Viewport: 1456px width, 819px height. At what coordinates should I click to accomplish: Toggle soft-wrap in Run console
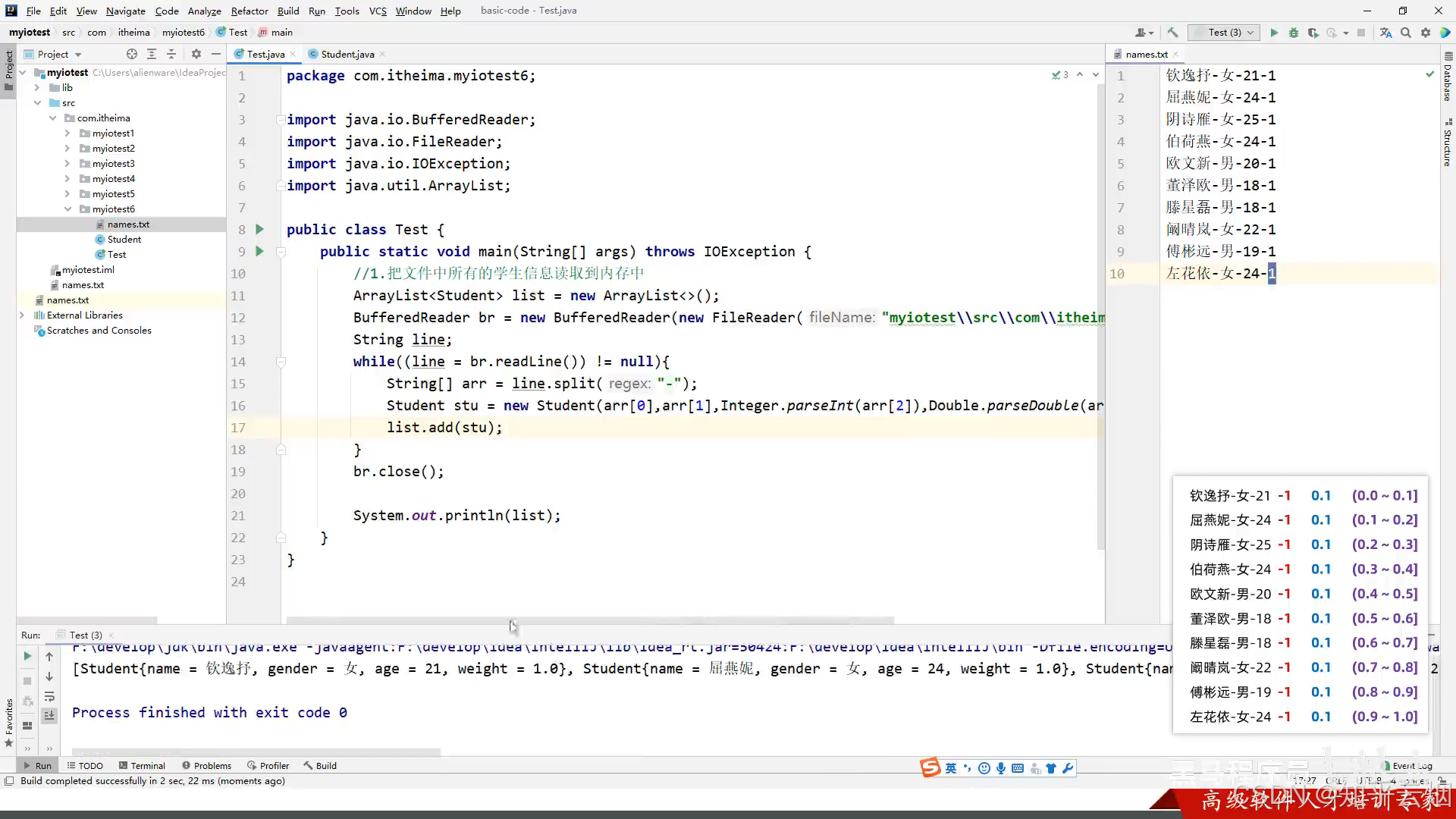pyautogui.click(x=49, y=696)
